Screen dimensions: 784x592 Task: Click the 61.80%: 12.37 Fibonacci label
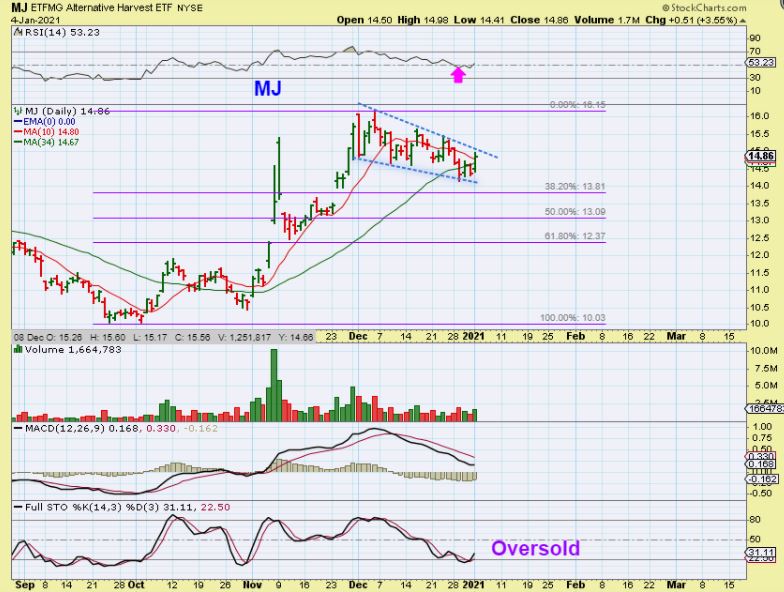(575, 236)
